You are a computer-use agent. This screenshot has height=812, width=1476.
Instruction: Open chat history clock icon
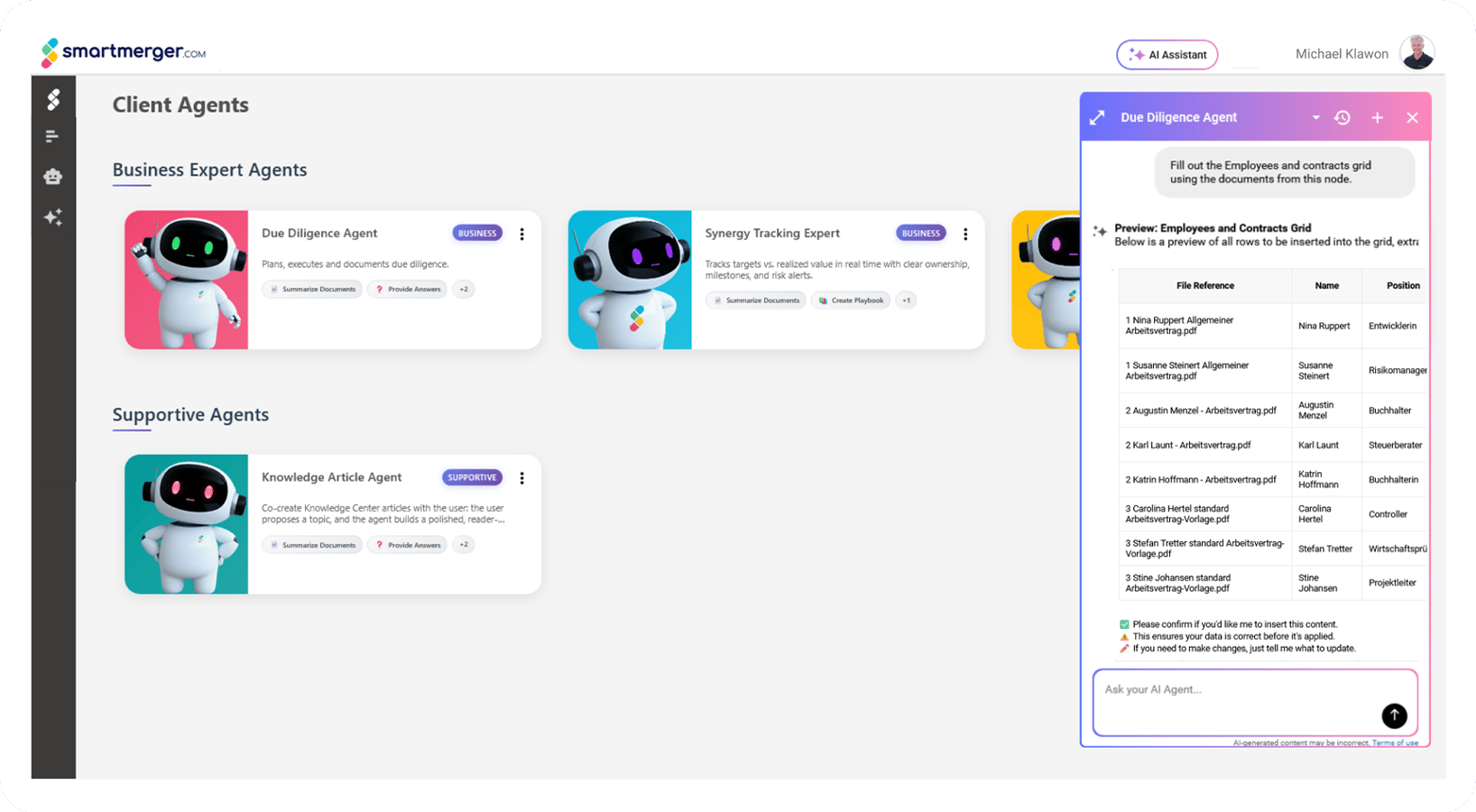click(x=1342, y=118)
